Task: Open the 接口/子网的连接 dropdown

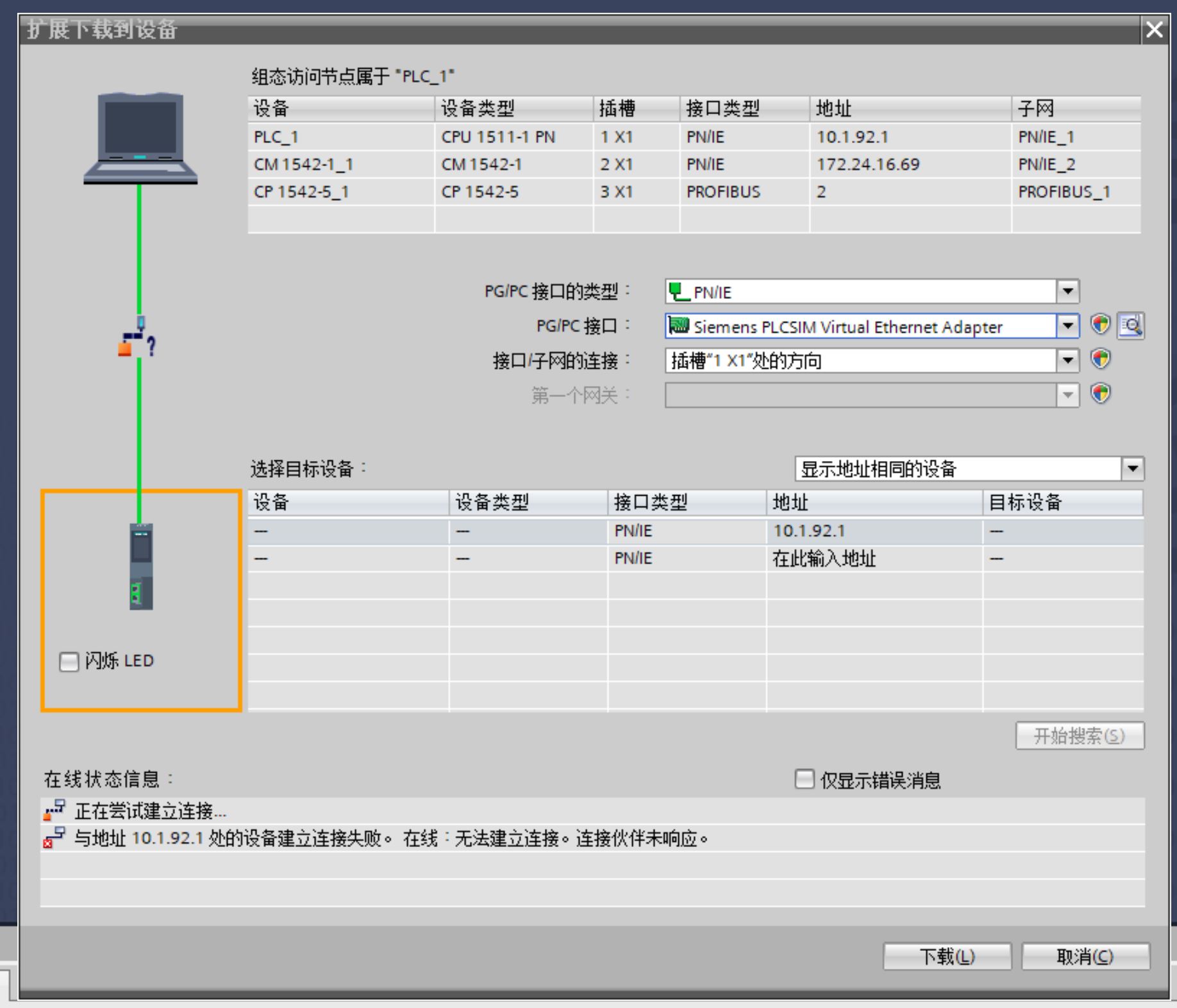Action: pos(1067,360)
